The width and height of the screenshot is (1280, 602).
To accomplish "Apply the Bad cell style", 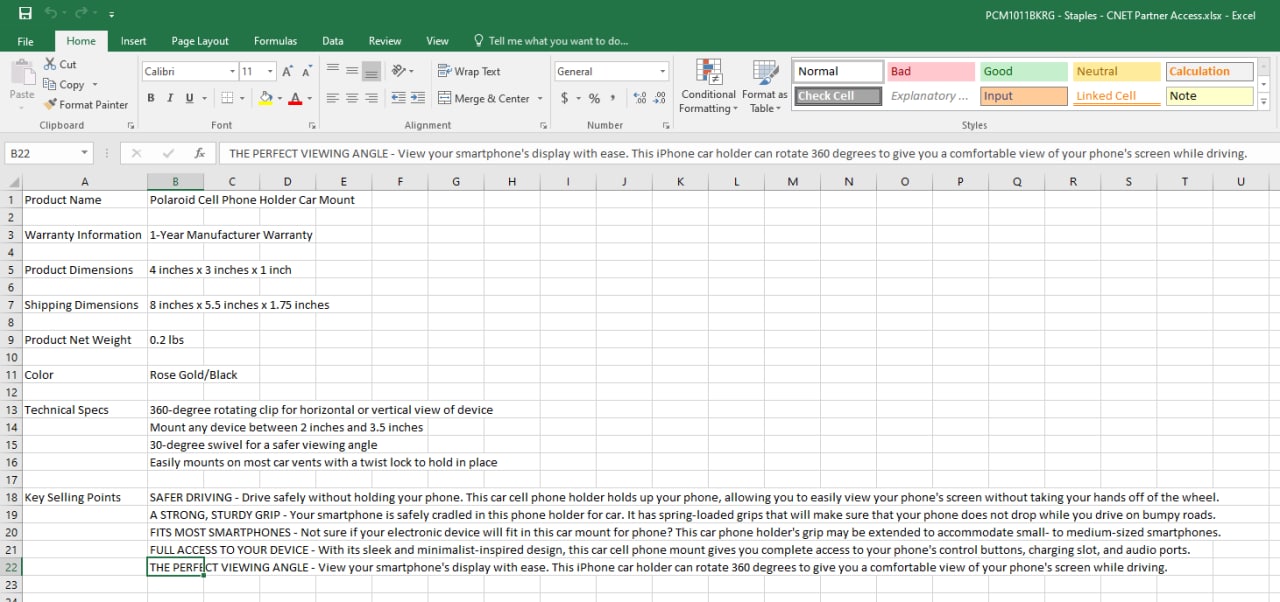I will coord(930,71).
